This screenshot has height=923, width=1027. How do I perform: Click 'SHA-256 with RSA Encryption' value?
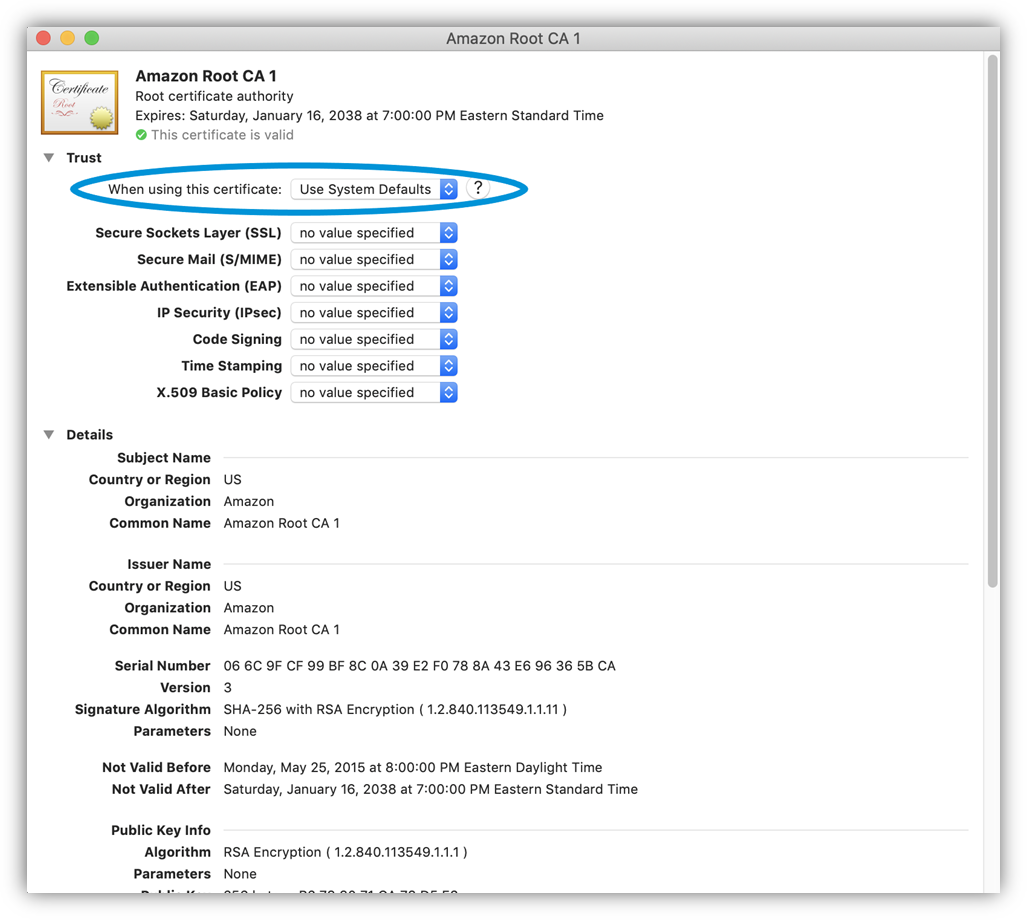click(395, 709)
